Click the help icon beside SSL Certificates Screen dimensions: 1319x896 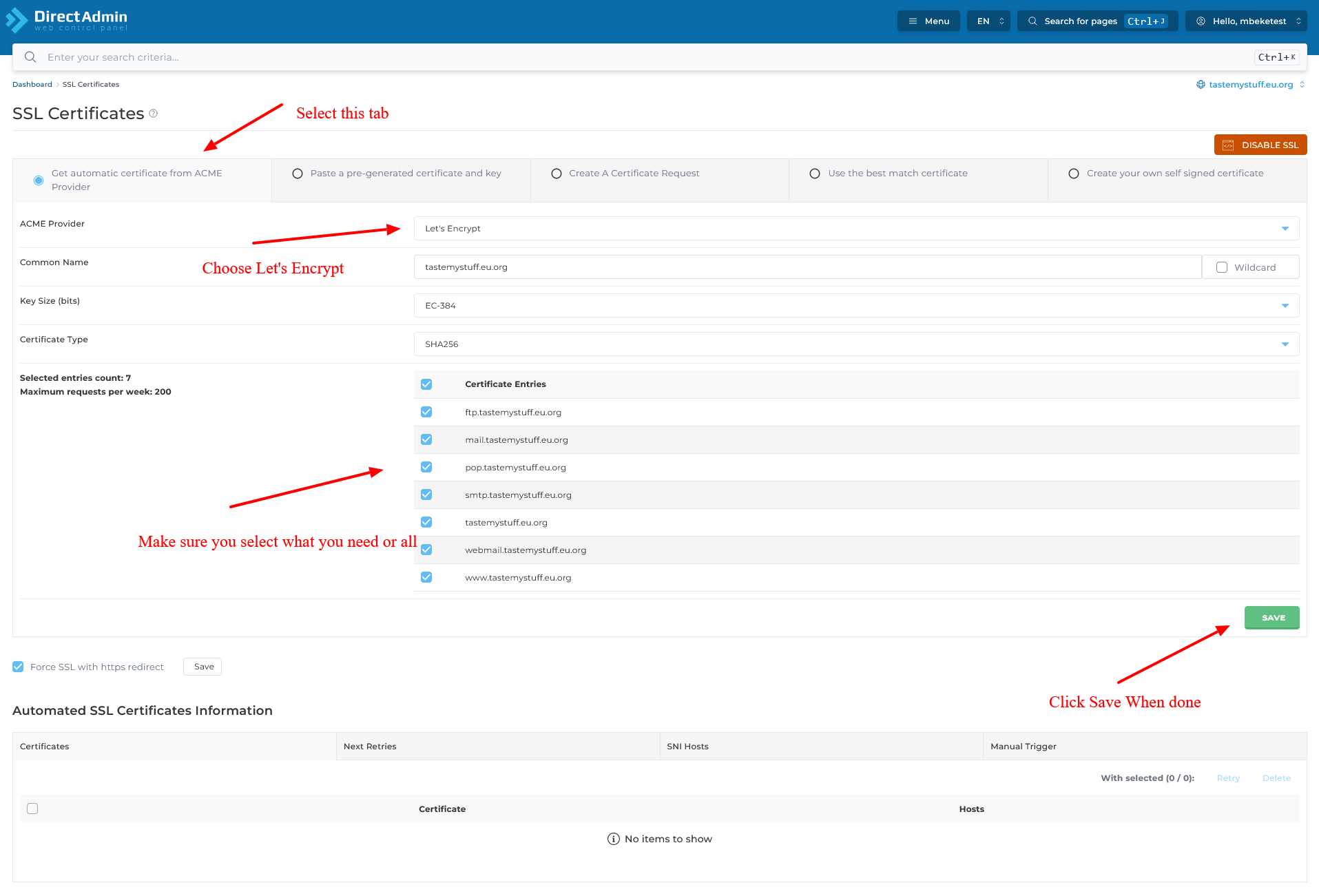[154, 114]
